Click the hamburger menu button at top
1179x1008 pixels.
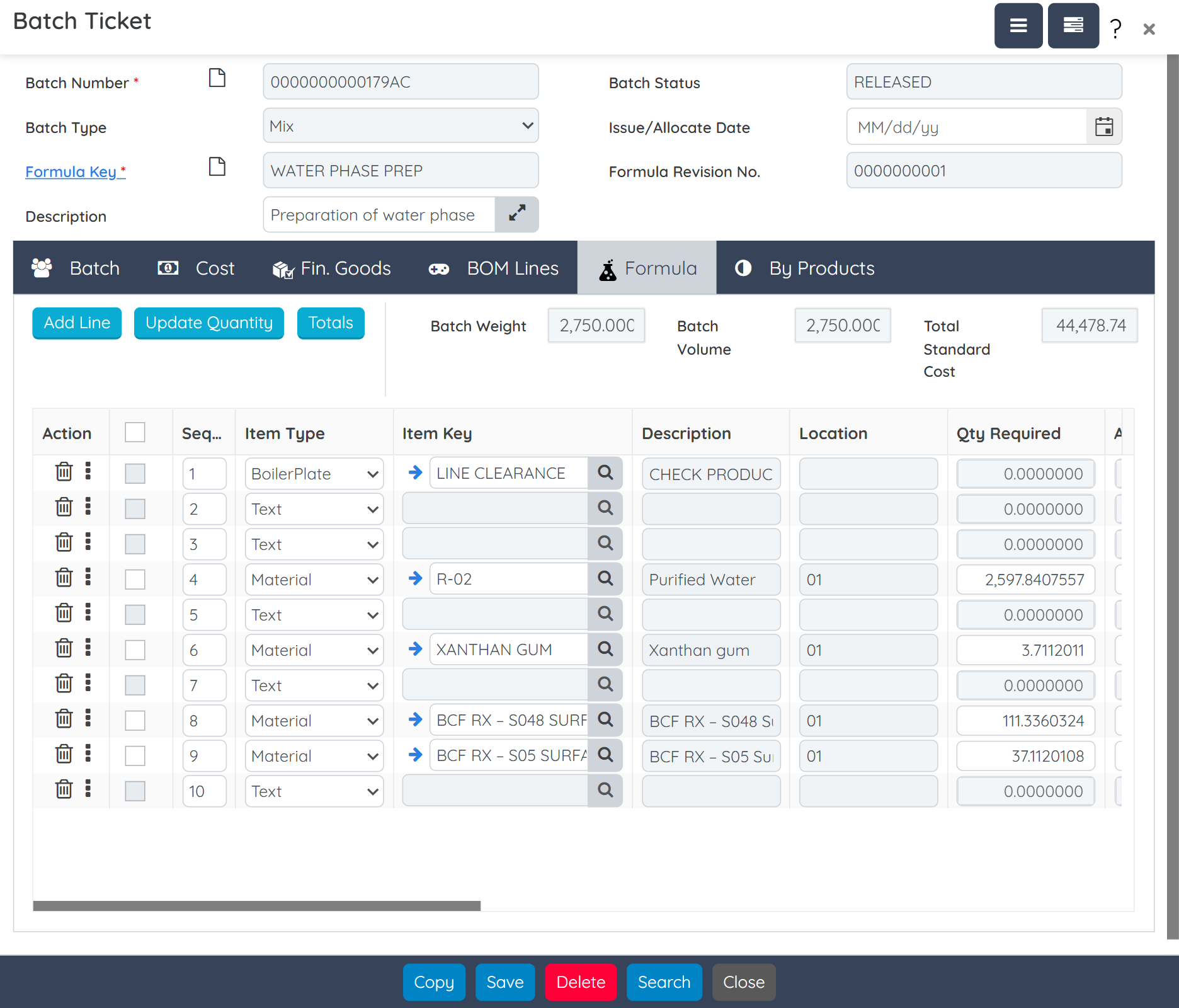coord(1018,26)
